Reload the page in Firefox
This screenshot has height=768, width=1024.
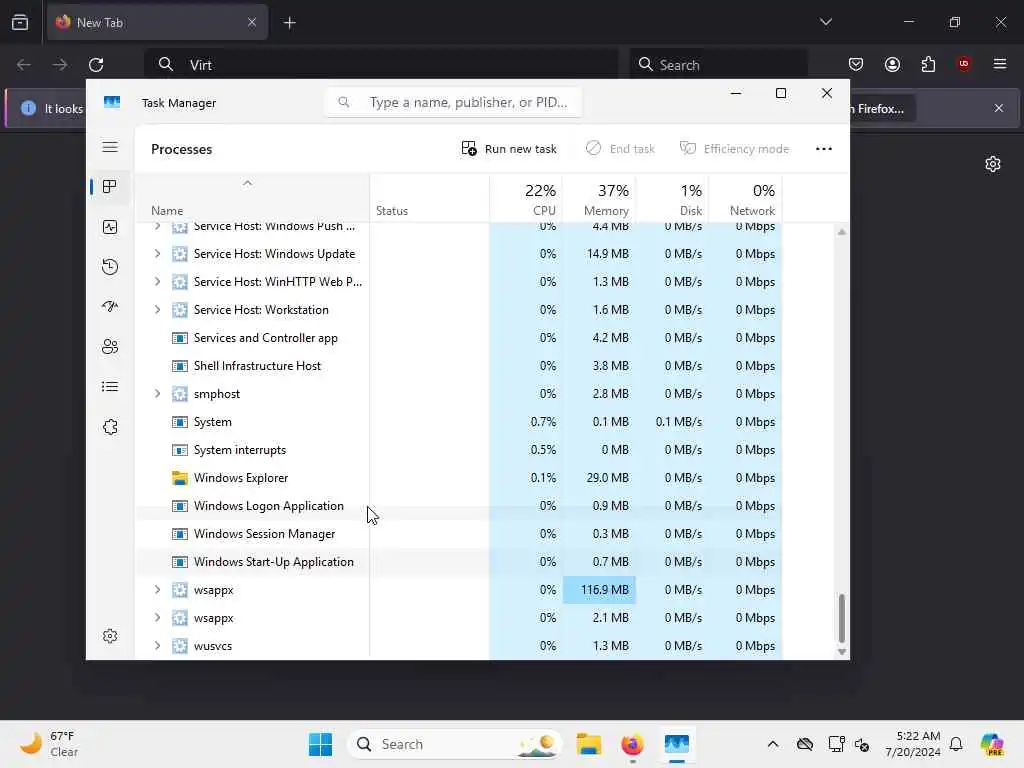(x=96, y=65)
